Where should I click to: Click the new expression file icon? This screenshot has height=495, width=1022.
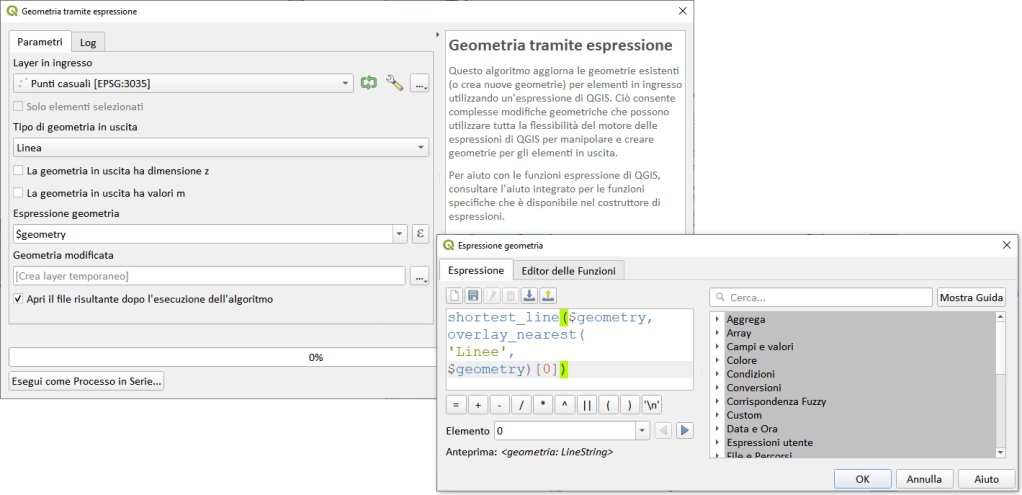(x=455, y=296)
